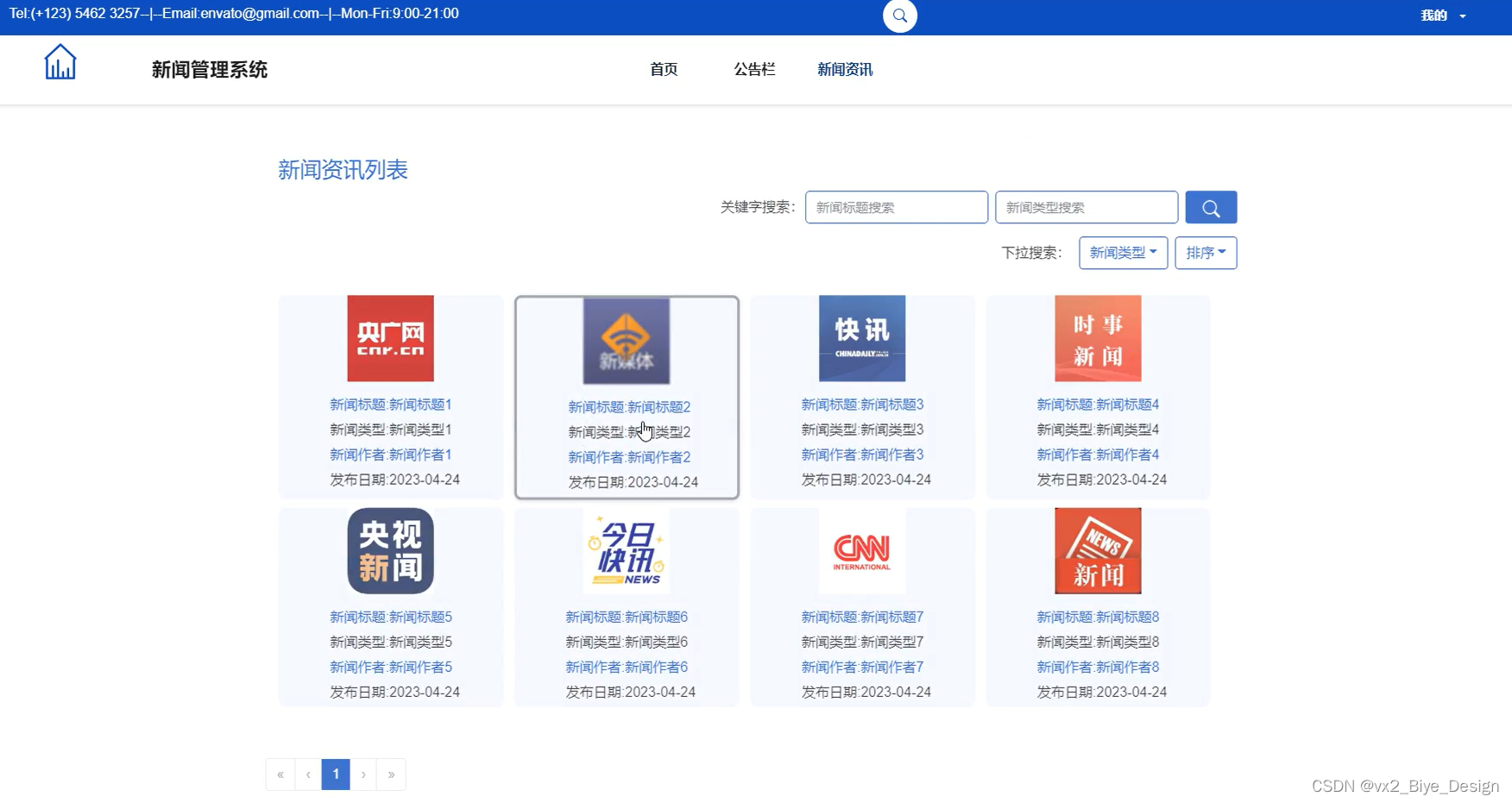Go to 首页 menu item
This screenshot has width=1512, height=803.
click(664, 69)
